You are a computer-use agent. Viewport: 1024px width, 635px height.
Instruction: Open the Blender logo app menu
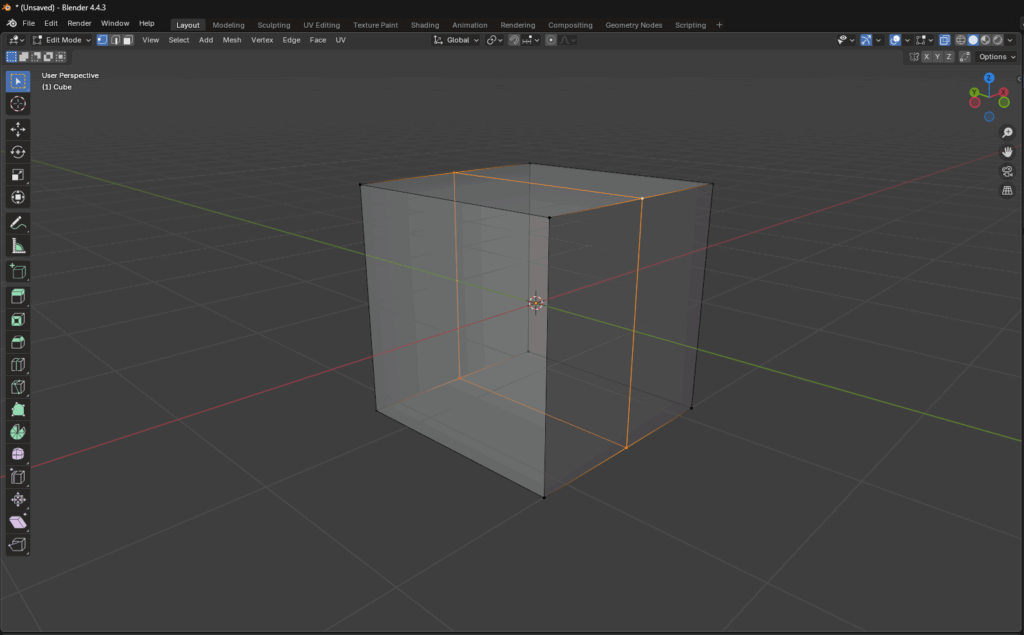pos(12,24)
